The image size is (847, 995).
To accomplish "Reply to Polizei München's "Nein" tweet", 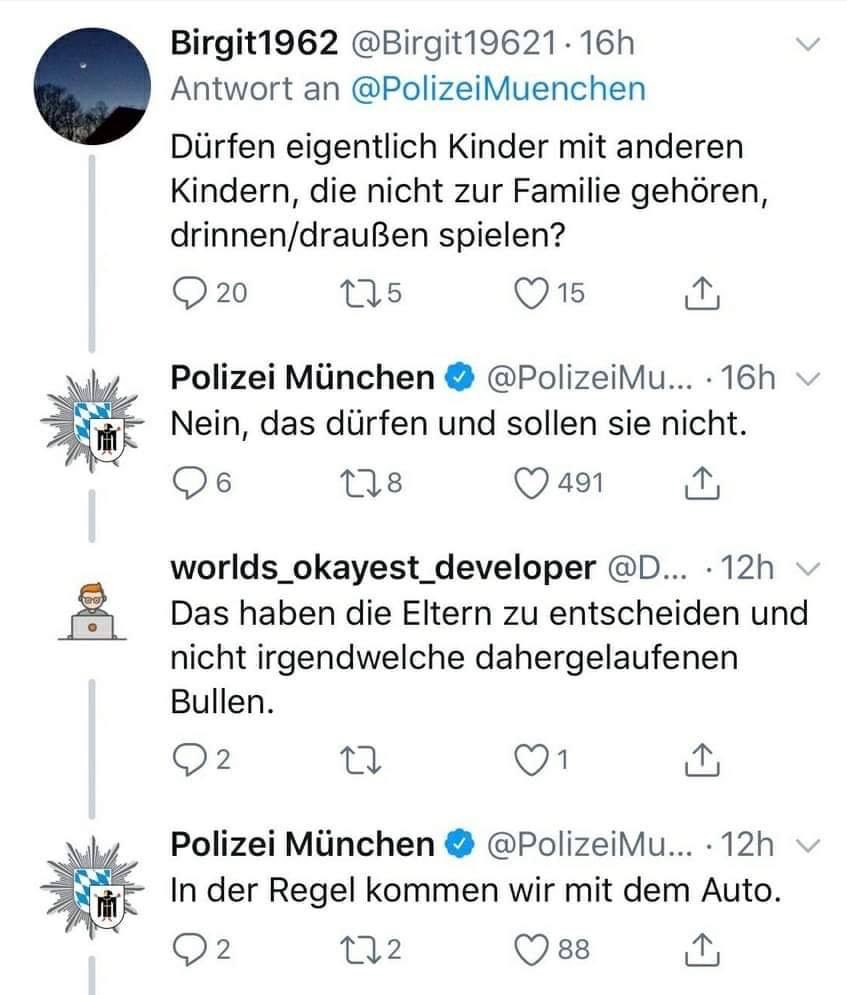I will pyautogui.click(x=187, y=483).
